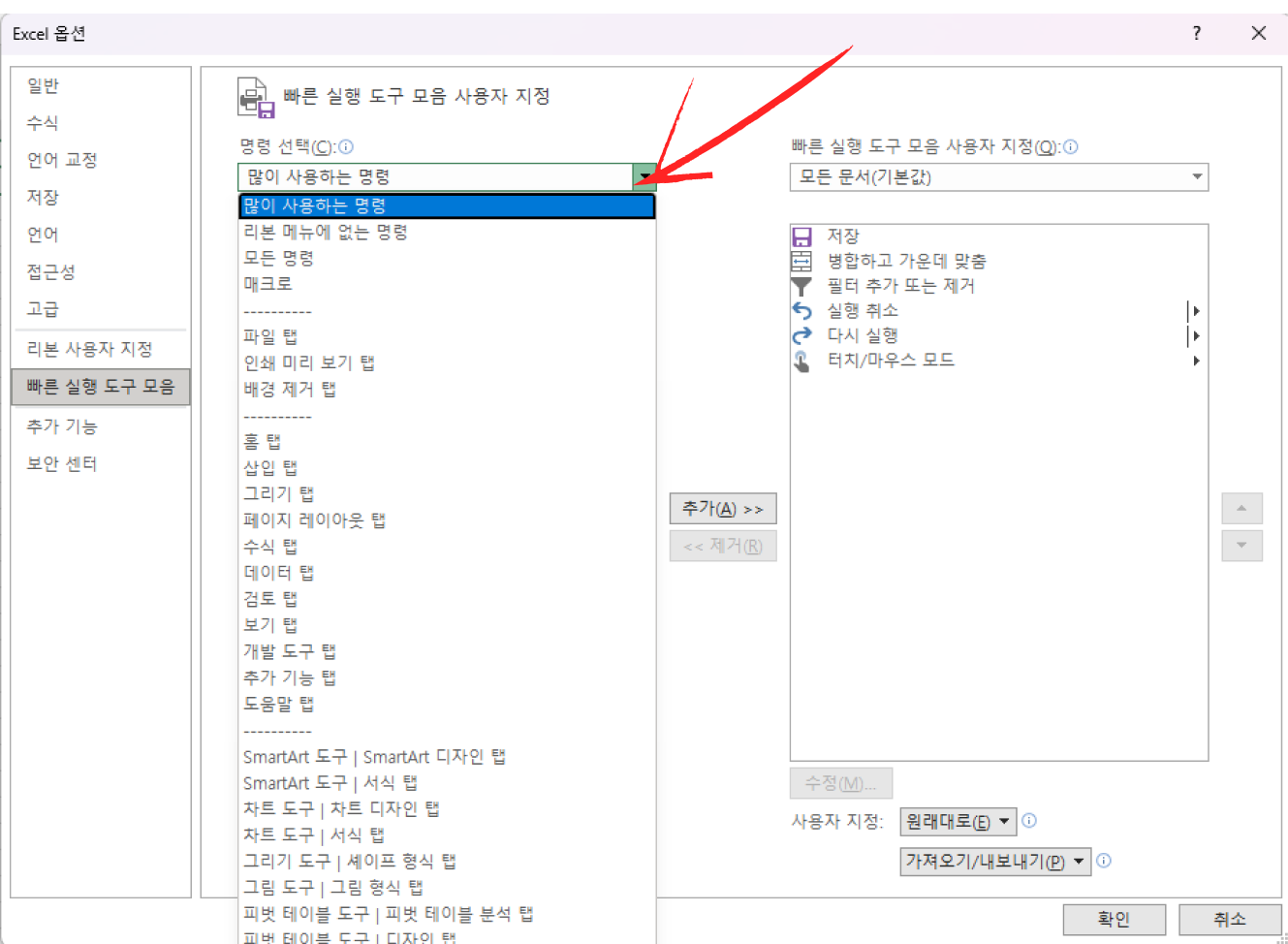Click the move up arrow button

pos(1241,509)
